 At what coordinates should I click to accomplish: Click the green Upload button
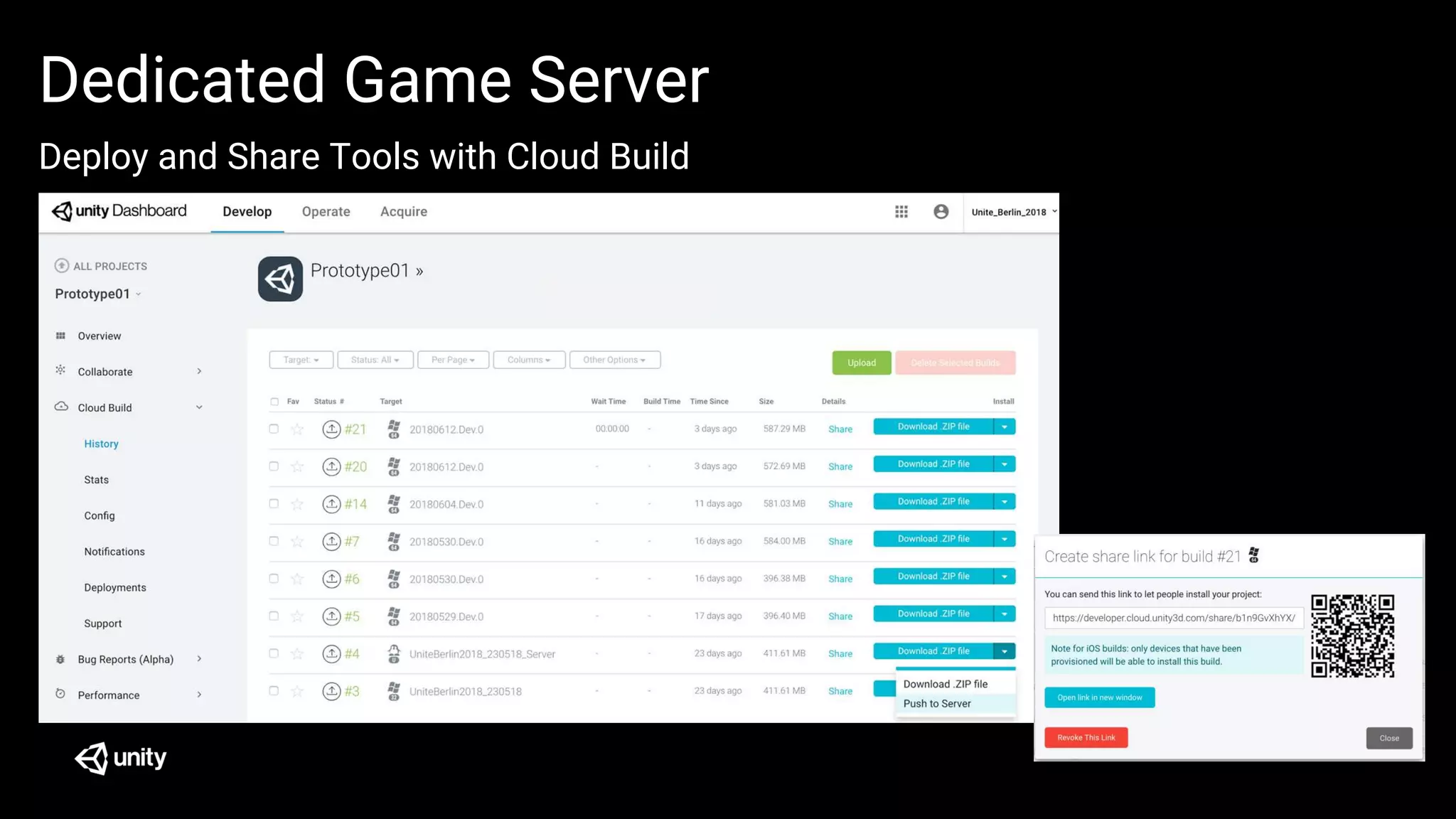862,363
